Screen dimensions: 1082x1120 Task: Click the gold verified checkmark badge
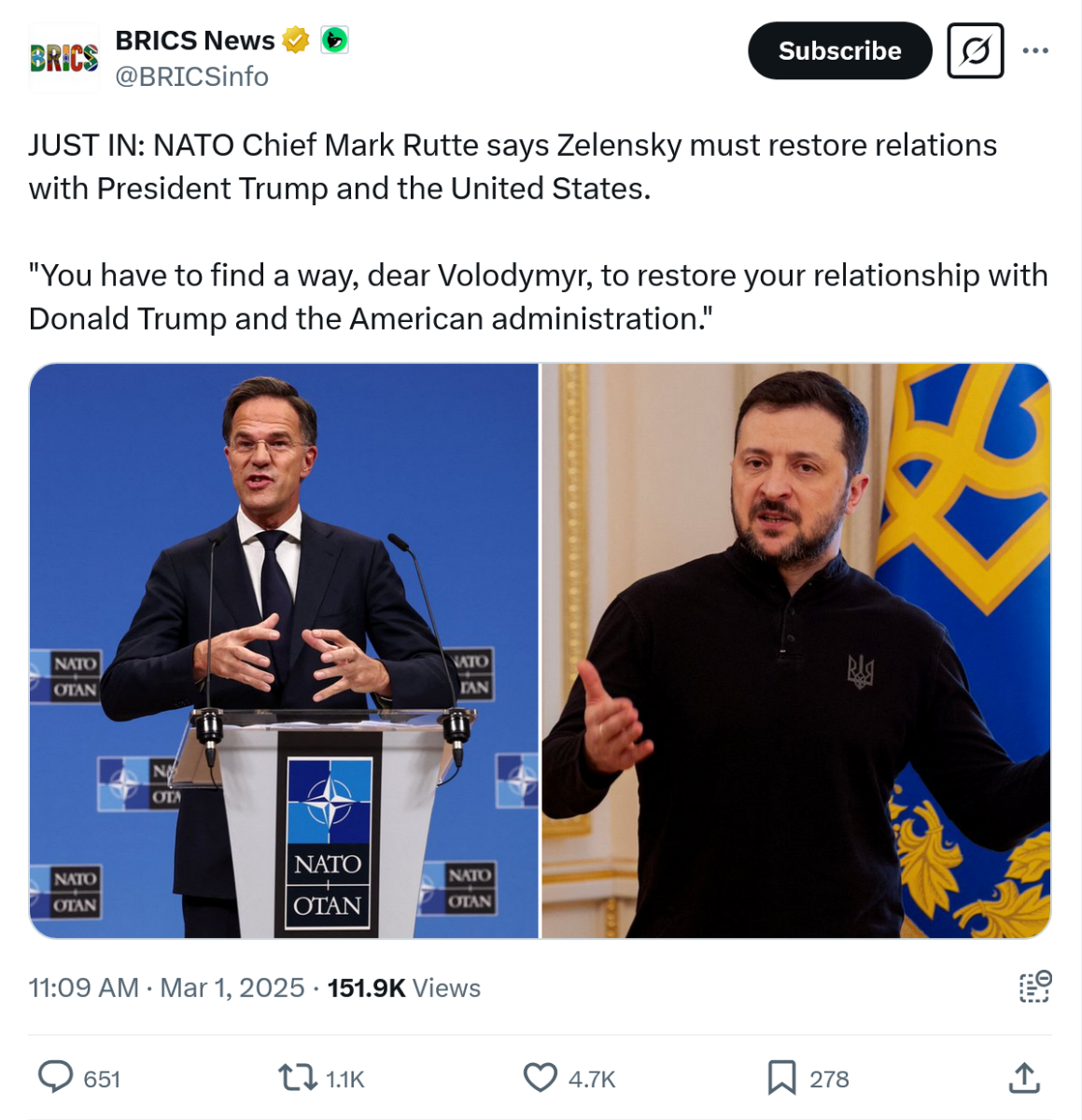[296, 40]
